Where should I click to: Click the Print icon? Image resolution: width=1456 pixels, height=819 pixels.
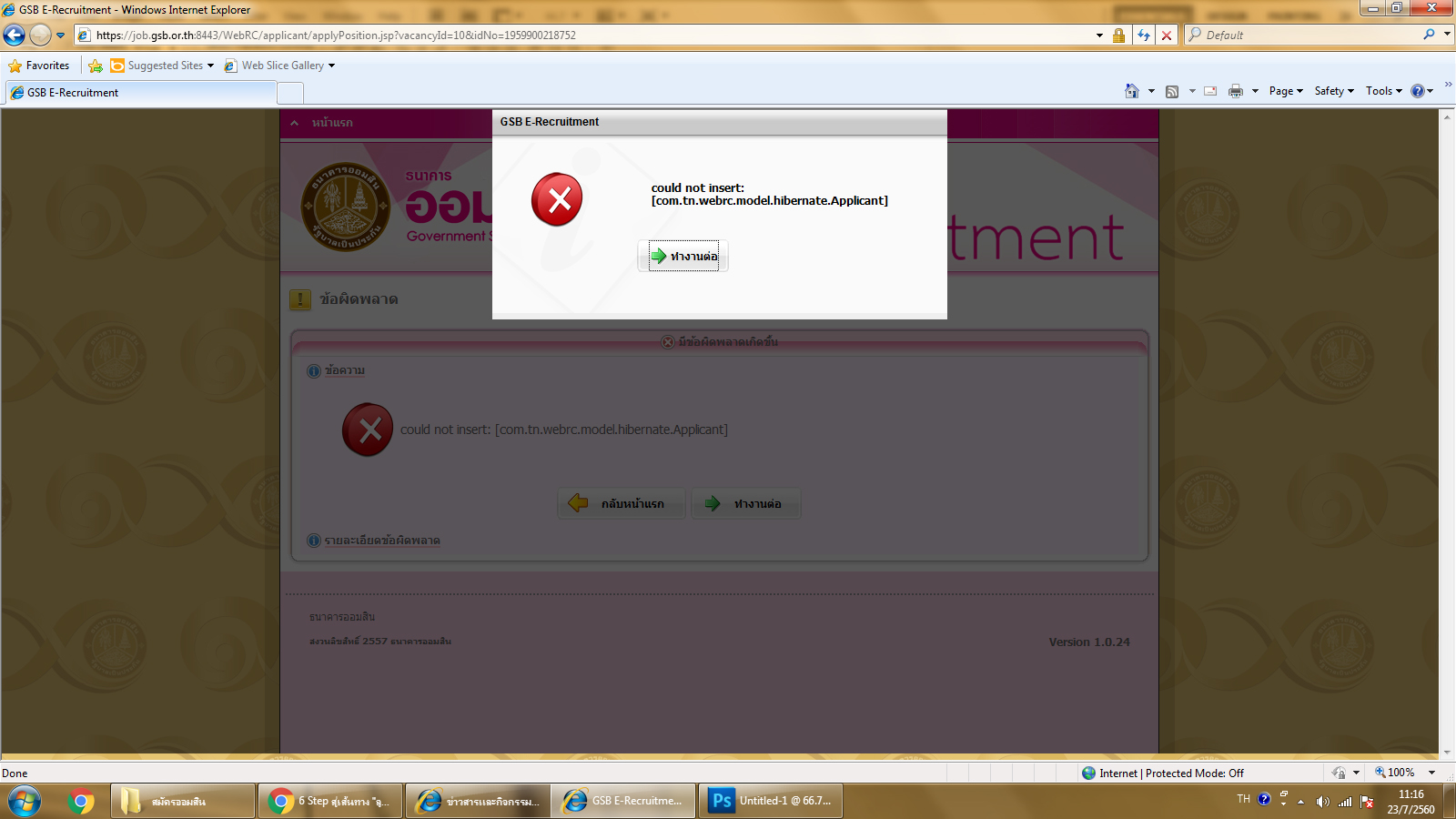pos(1235,91)
